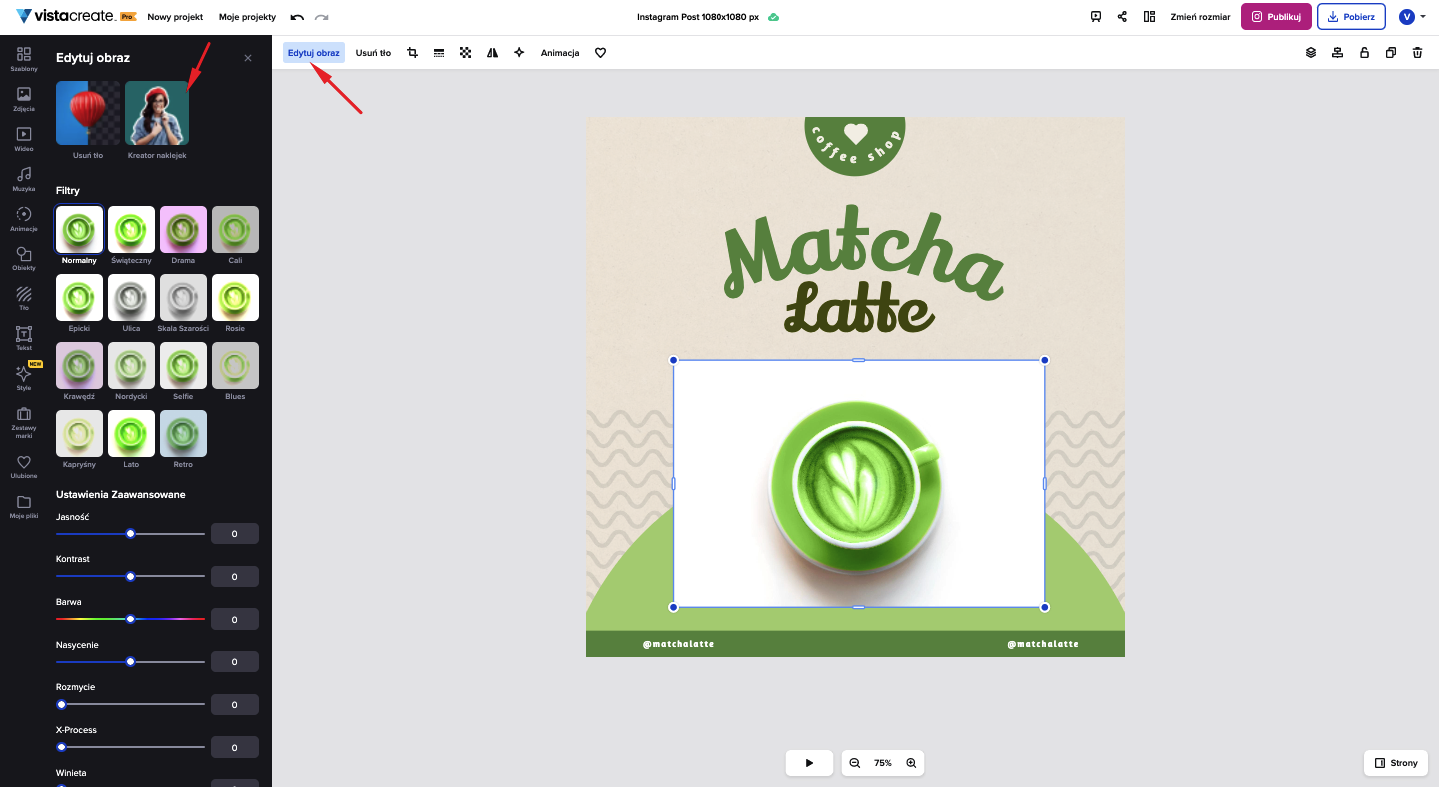Toggle favorite heart in the image toolbar
This screenshot has width=1439, height=787.
coord(600,53)
